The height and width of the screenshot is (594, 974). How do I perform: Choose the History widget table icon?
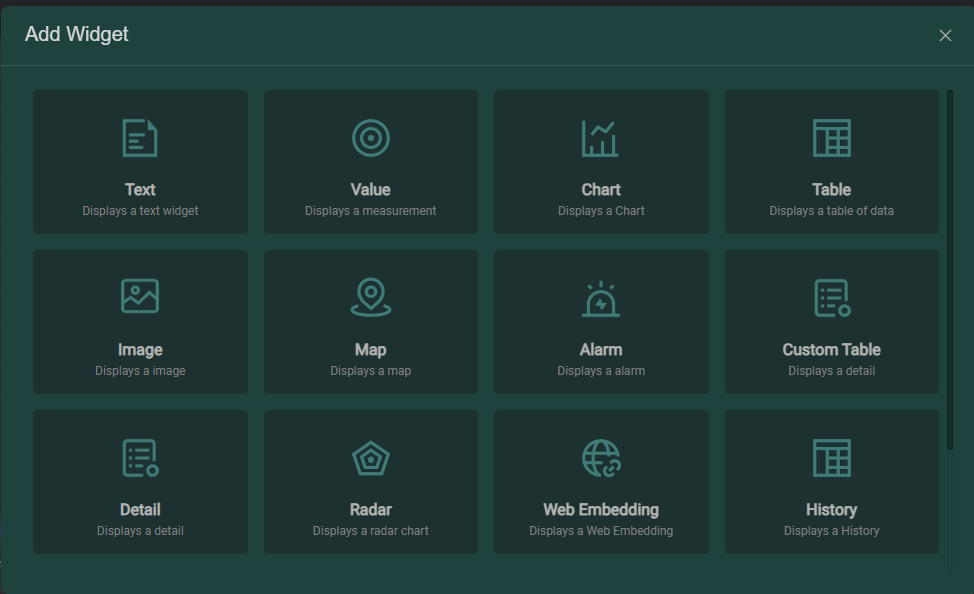tap(831, 458)
